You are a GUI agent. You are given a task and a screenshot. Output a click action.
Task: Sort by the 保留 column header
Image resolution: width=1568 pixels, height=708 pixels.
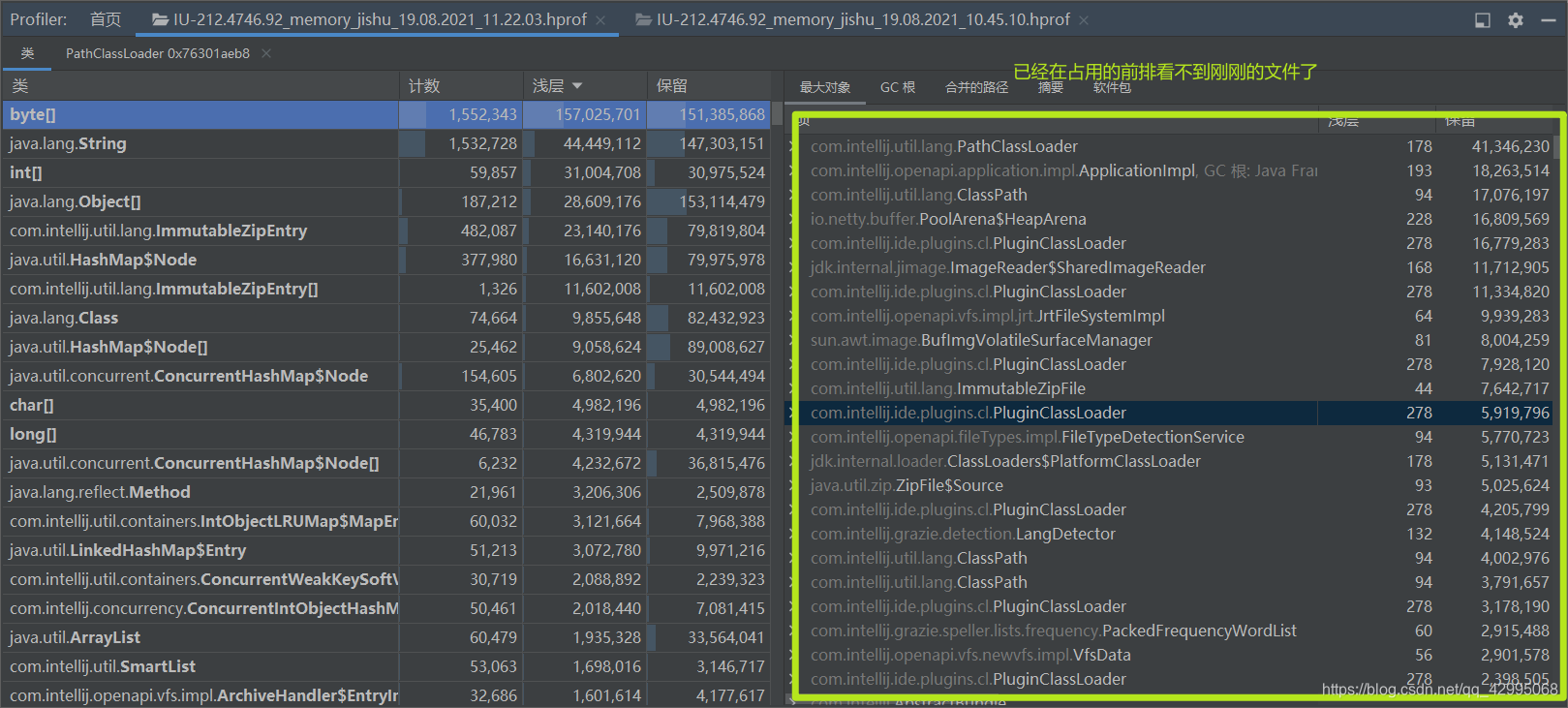(x=709, y=86)
